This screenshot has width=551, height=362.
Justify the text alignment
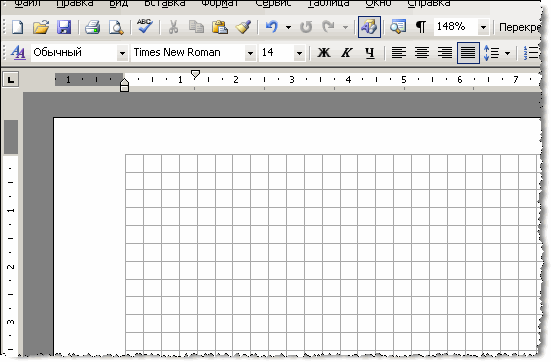[468, 53]
